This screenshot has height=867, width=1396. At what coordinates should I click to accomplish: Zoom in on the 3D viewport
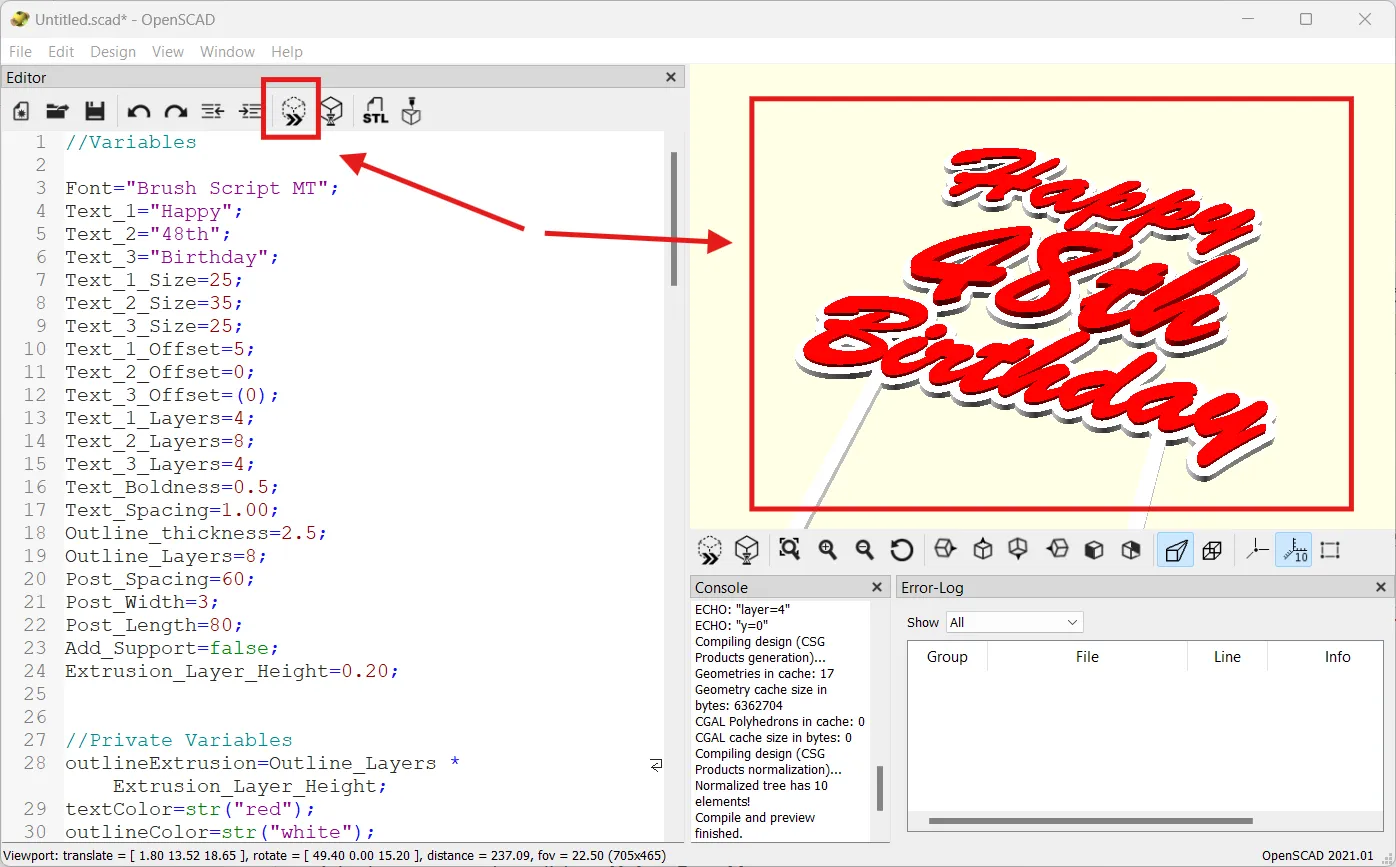pyautogui.click(x=827, y=550)
